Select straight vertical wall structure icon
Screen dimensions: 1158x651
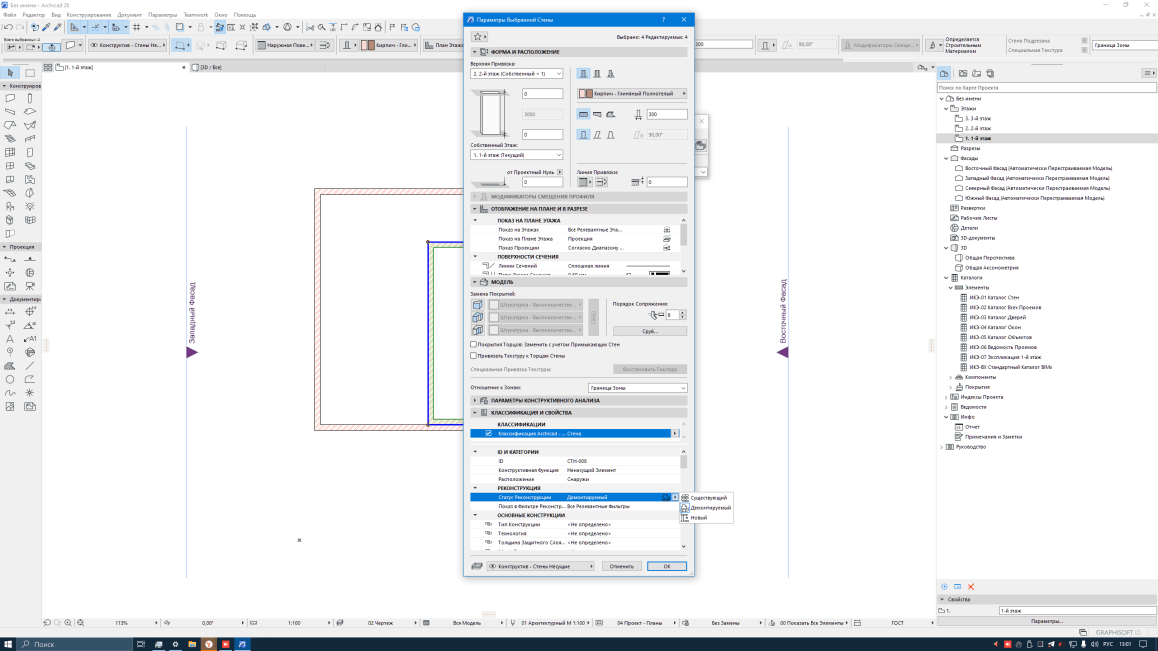coord(583,74)
